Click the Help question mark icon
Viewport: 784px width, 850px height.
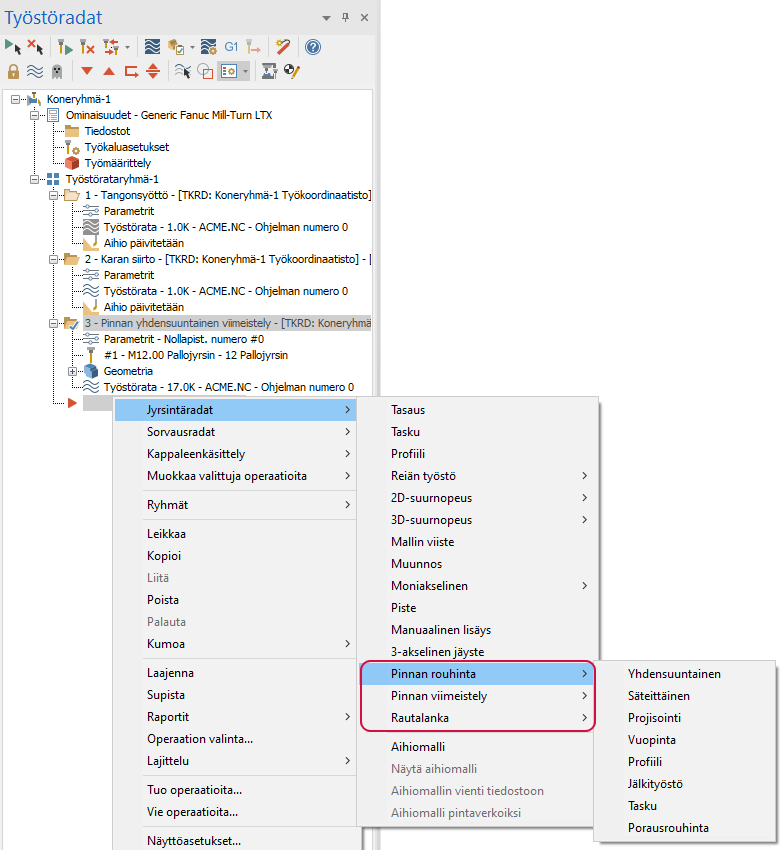click(313, 47)
